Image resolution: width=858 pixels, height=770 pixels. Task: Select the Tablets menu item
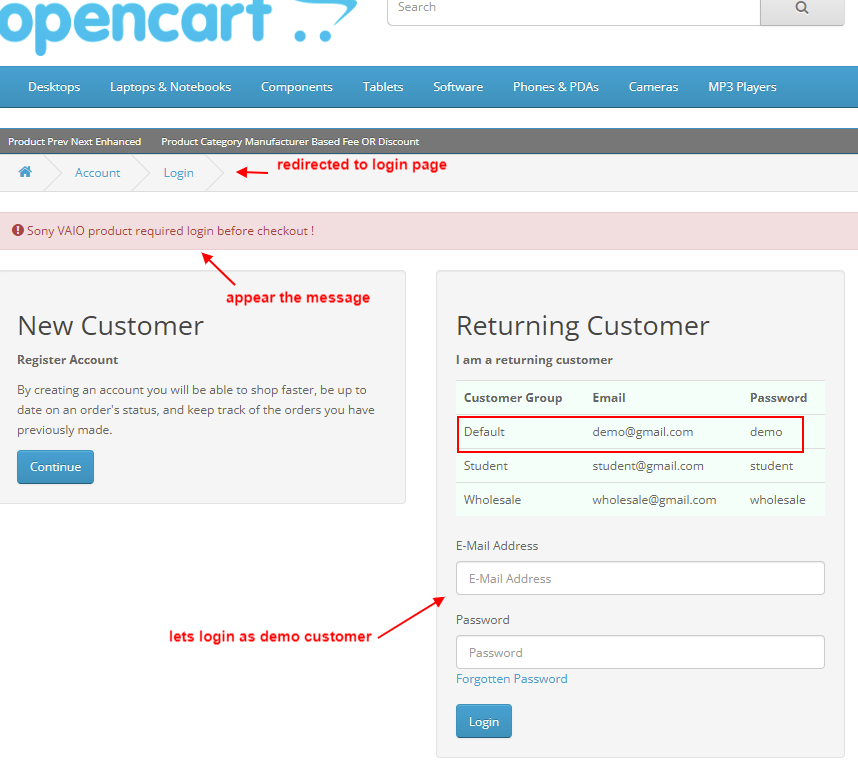(x=383, y=87)
